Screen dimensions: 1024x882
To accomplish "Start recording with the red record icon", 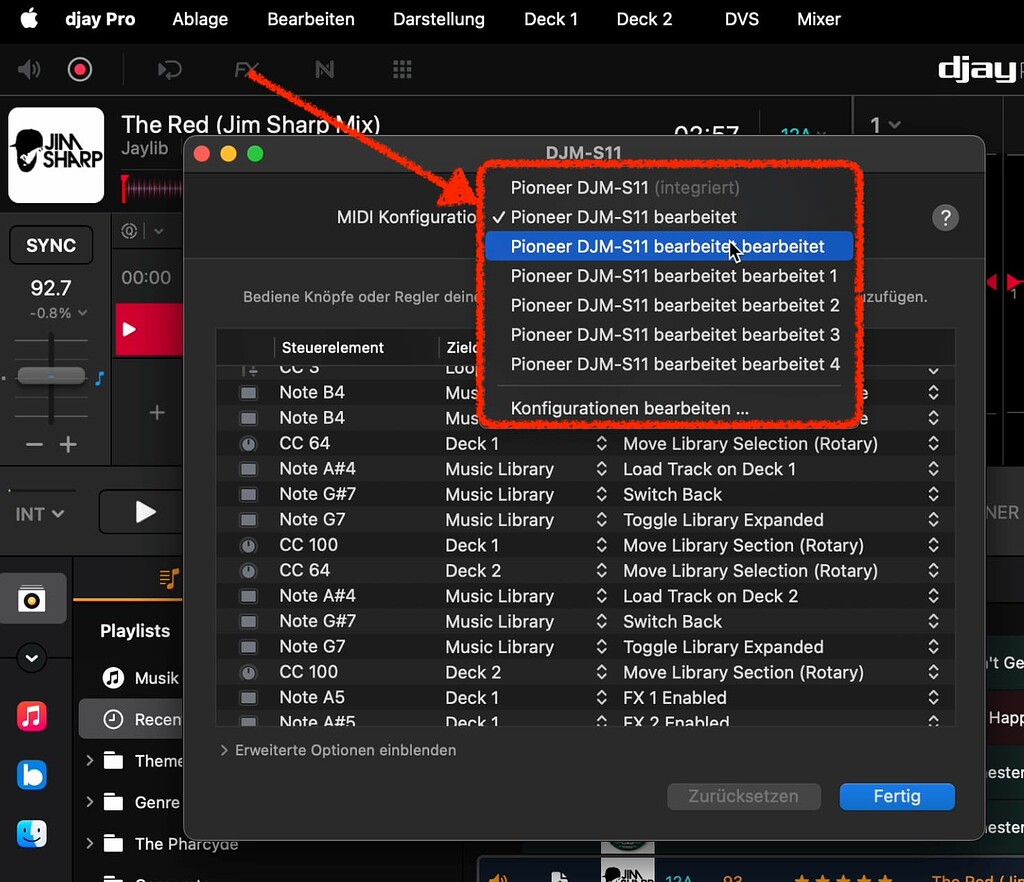I will tap(80, 69).
